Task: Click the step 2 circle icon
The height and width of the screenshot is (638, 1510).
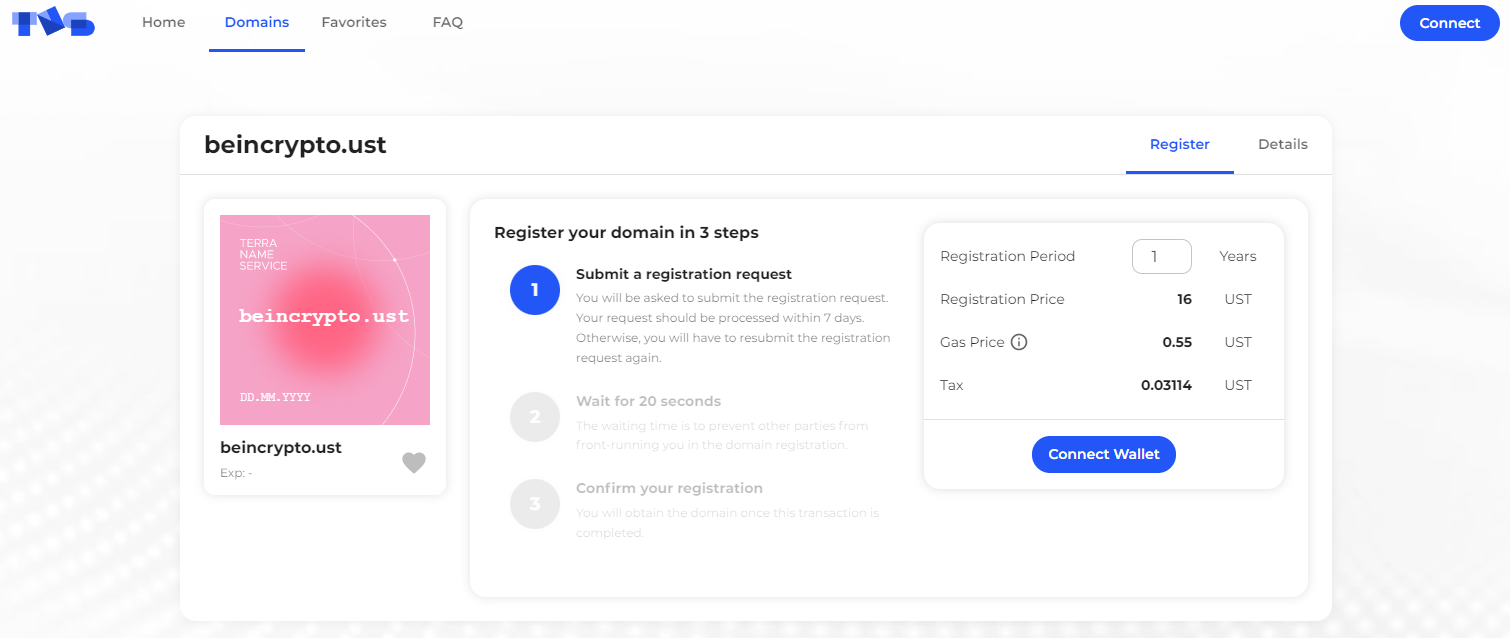Action: click(x=534, y=417)
